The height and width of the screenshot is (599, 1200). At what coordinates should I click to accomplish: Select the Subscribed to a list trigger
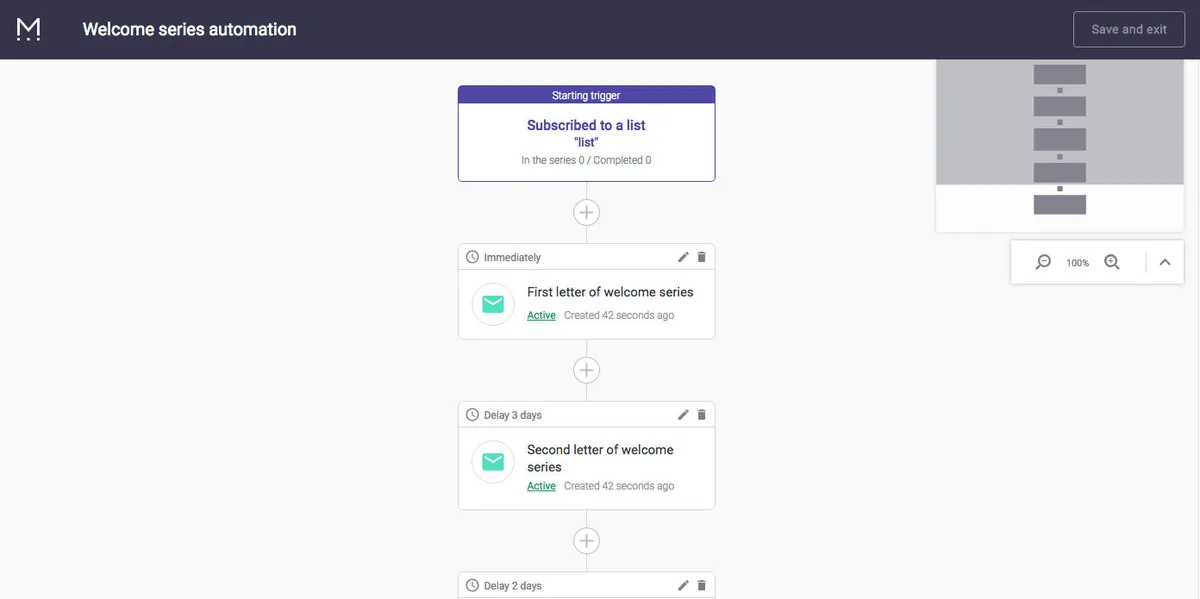[586, 133]
